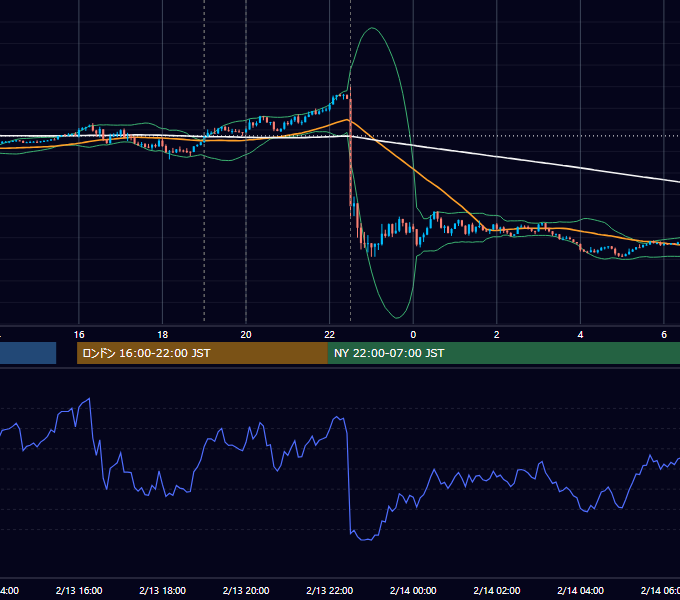The image size is (680, 600).
Task: Click the 2/14 02:00 time label
Action: [x=497, y=590]
